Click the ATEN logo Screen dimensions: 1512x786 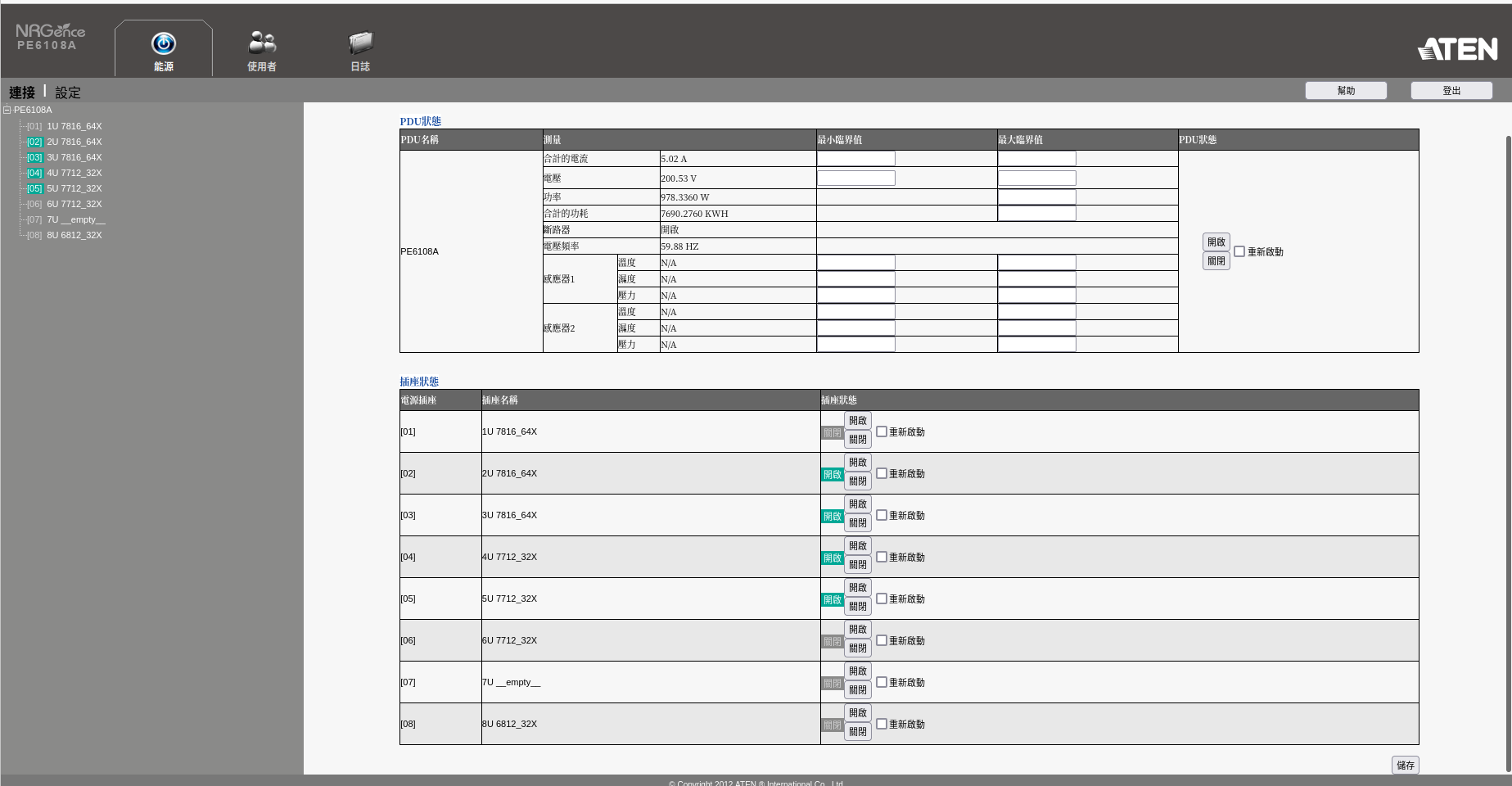(x=1458, y=50)
